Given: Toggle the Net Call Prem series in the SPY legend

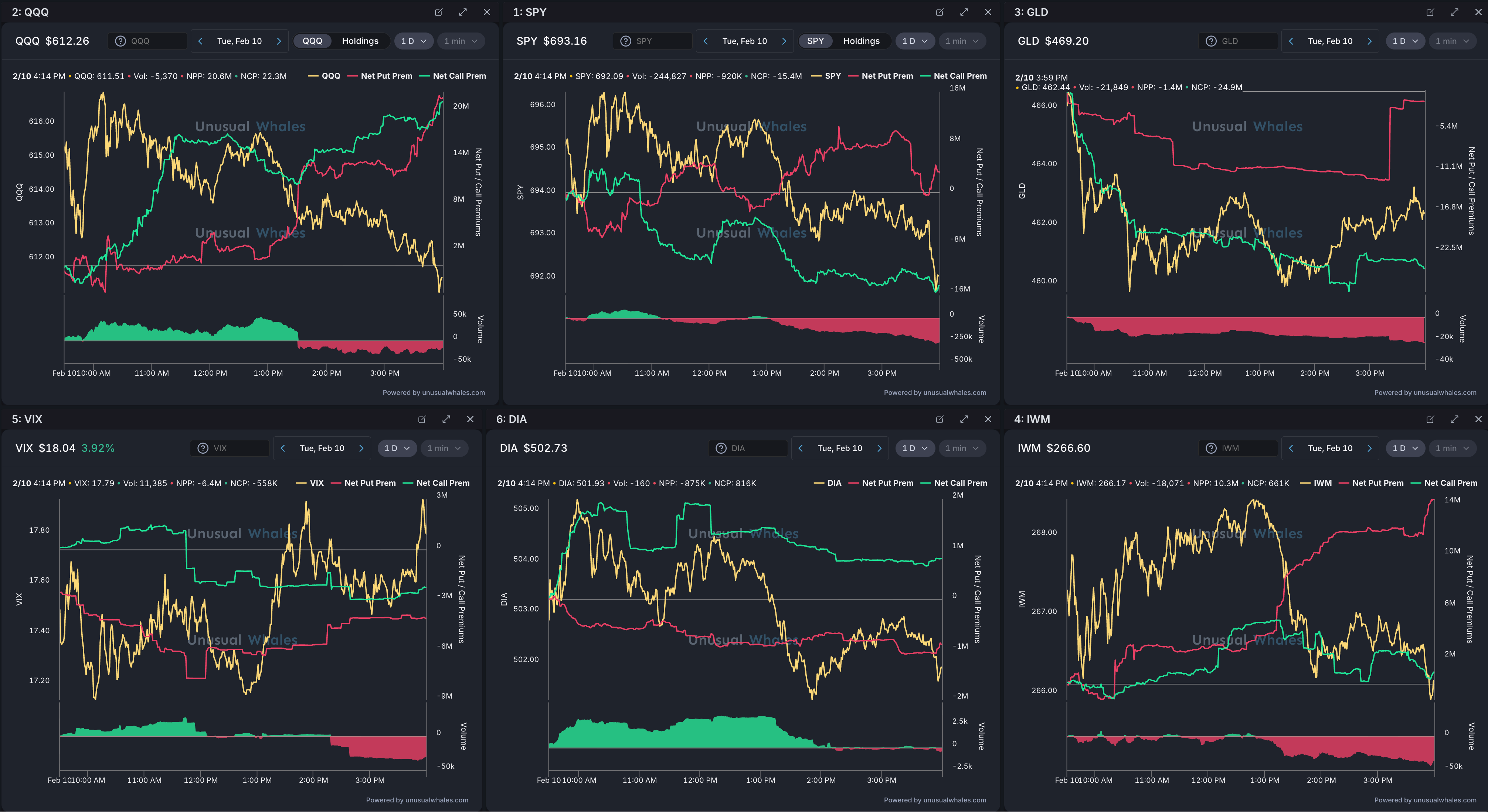Looking at the screenshot, I should coord(959,76).
